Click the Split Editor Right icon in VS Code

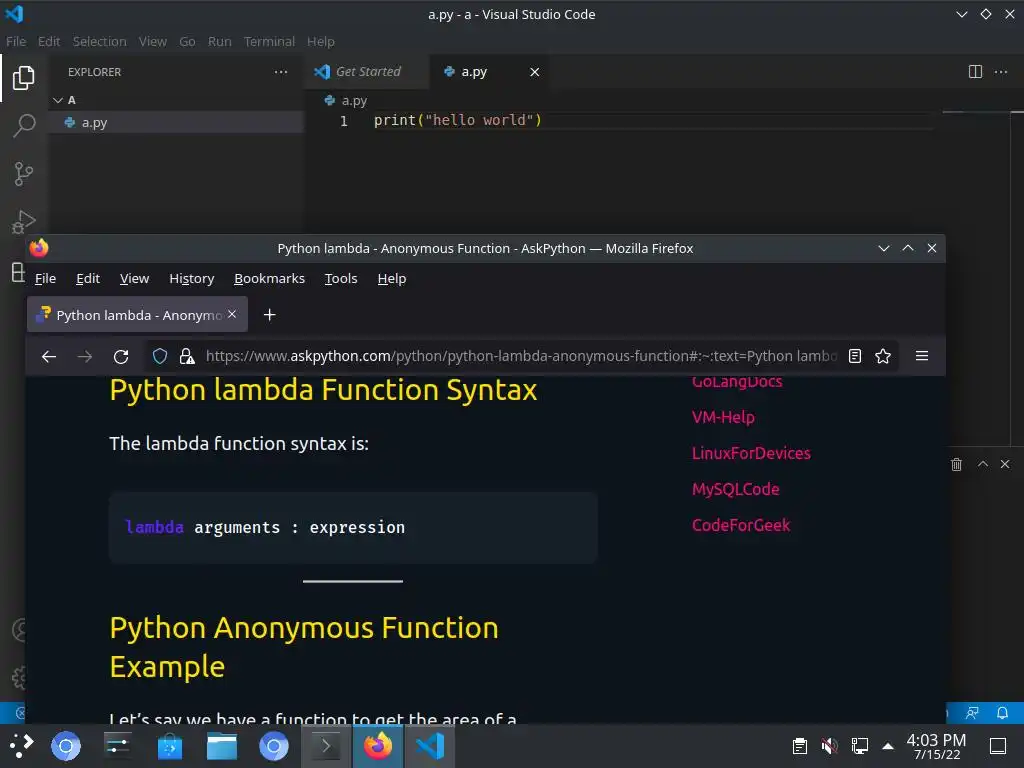[x=975, y=72]
